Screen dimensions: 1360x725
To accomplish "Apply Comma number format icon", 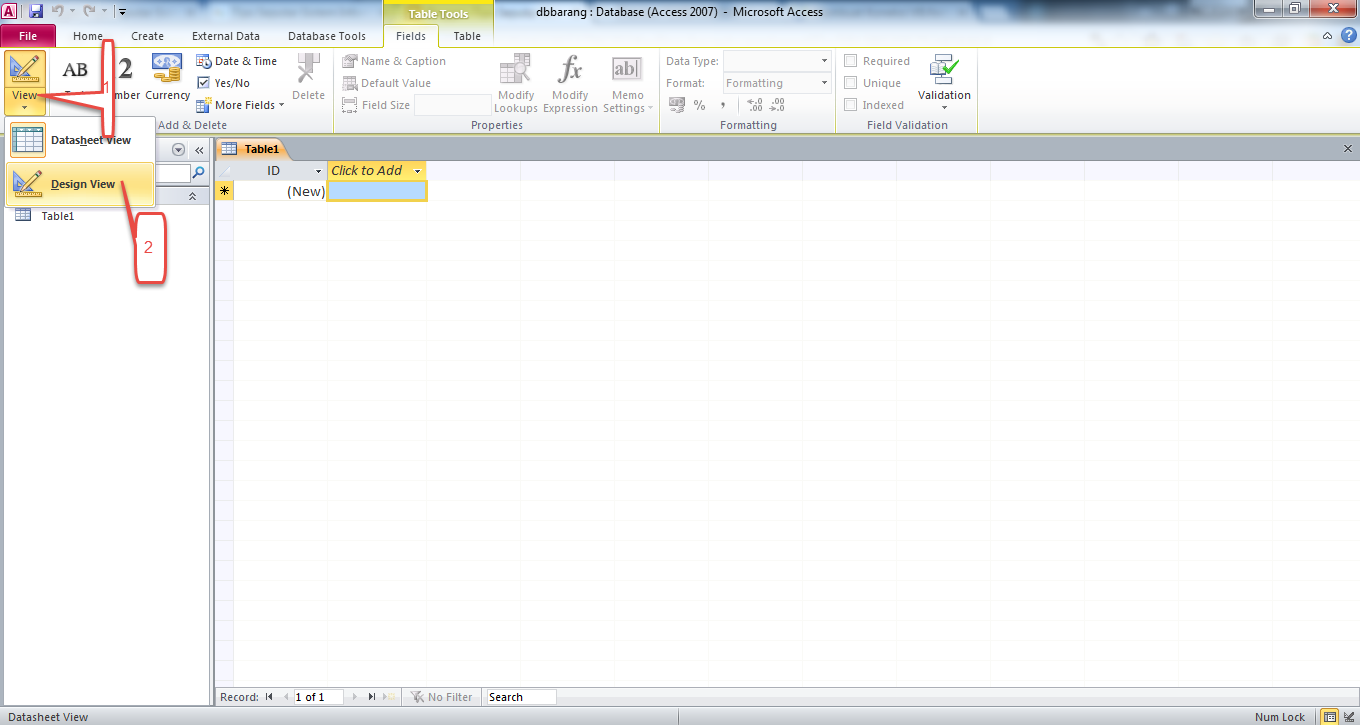I will pyautogui.click(x=723, y=105).
